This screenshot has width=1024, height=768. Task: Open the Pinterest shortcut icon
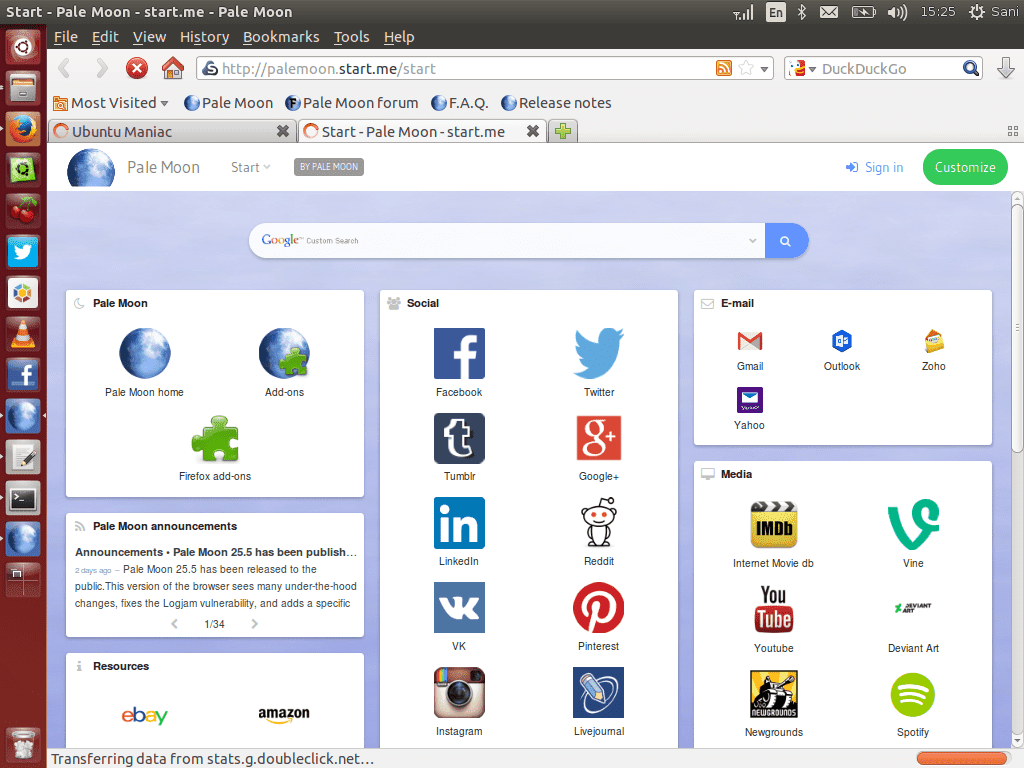[599, 607]
